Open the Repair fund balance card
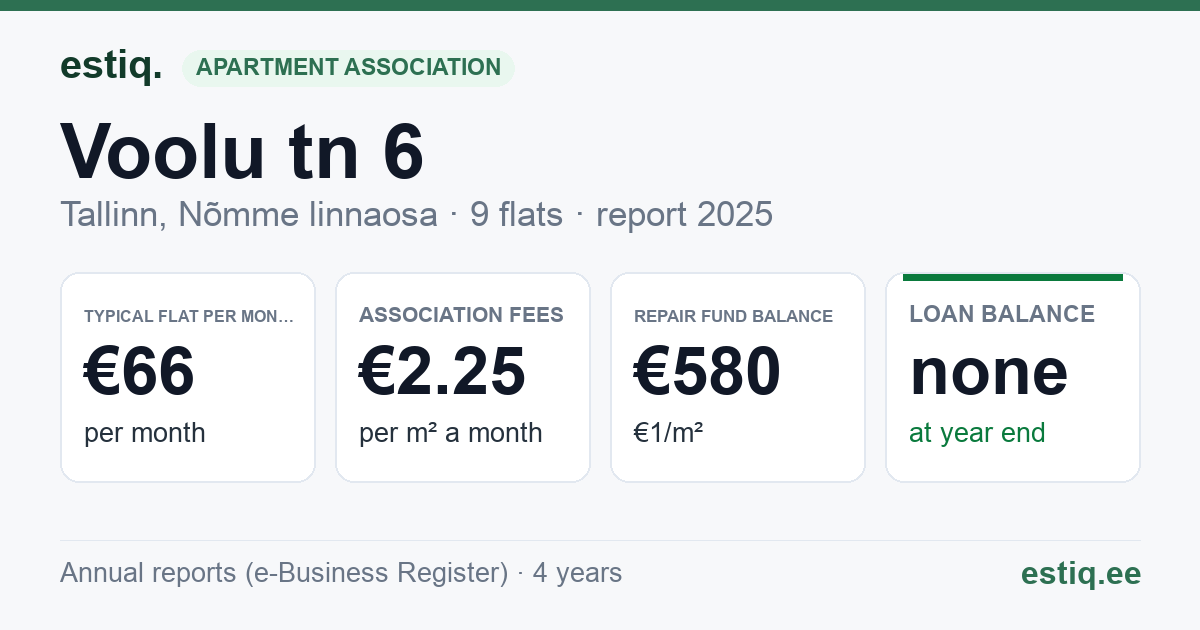Screen dimensions: 1200x630 click(x=738, y=377)
